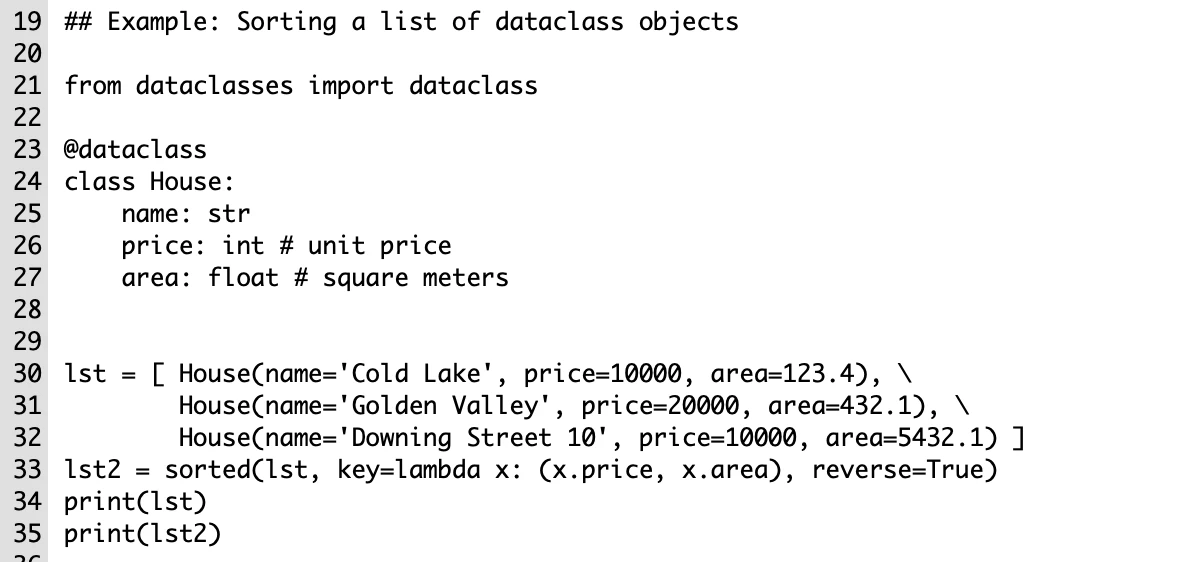Click empty line 28 in editor

pyautogui.click(x=600, y=310)
